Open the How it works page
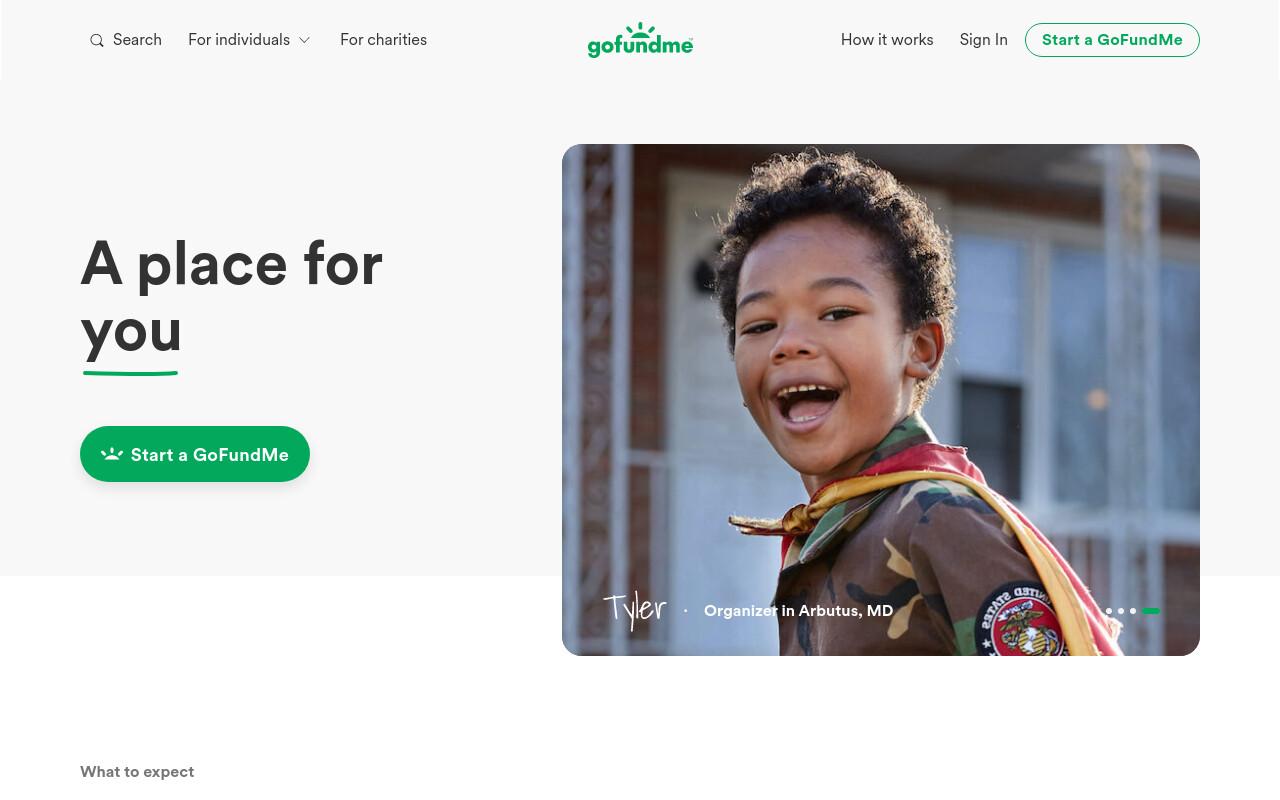Viewport: 1280px width, 800px height. 887,40
